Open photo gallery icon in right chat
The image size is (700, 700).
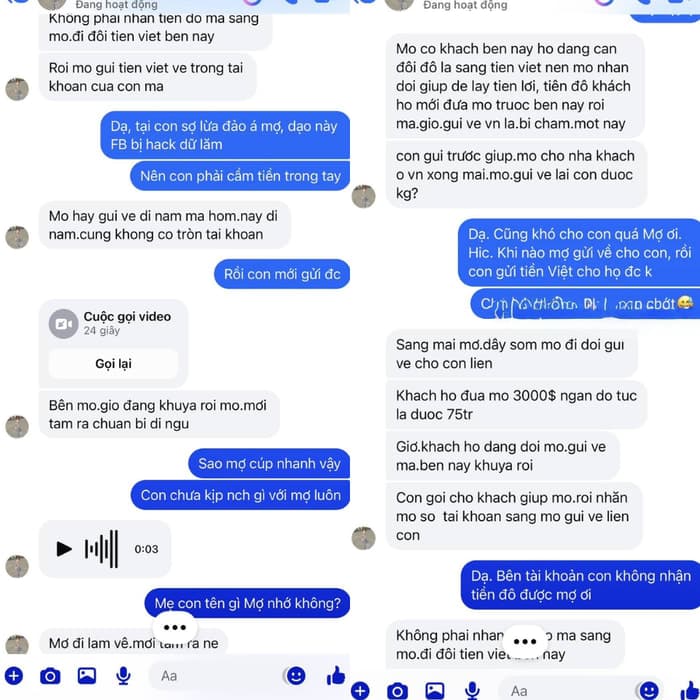click(434, 691)
